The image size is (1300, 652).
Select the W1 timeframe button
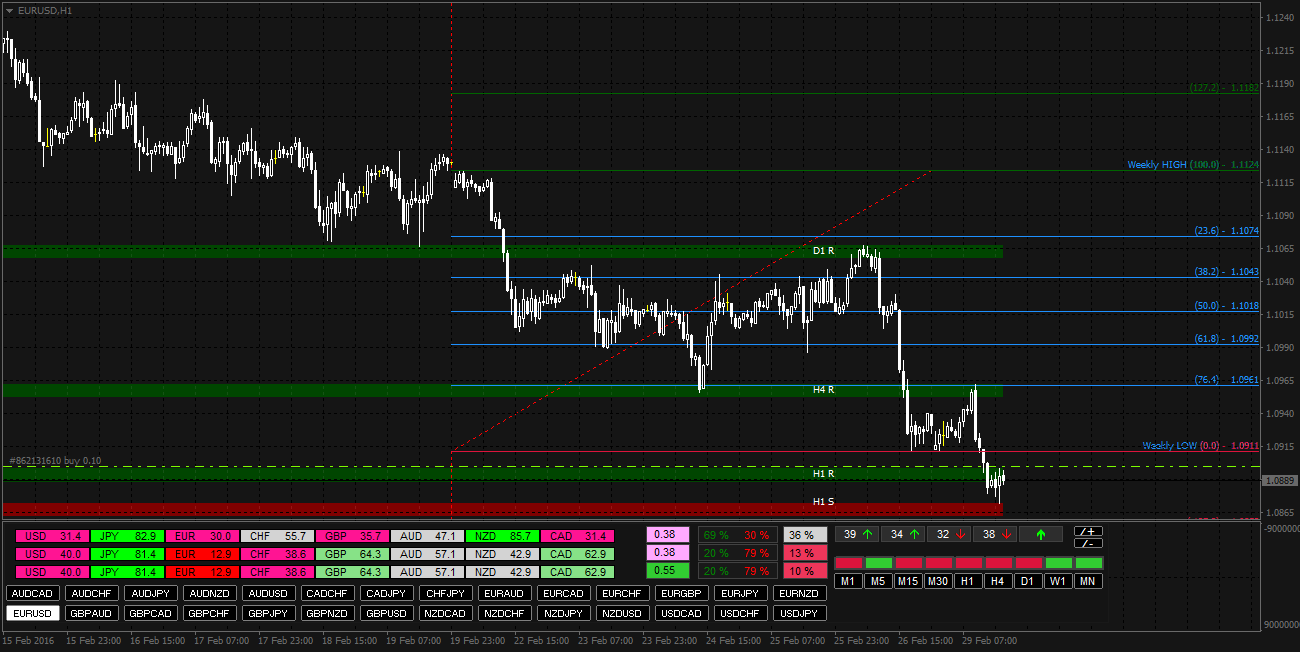[1058, 581]
